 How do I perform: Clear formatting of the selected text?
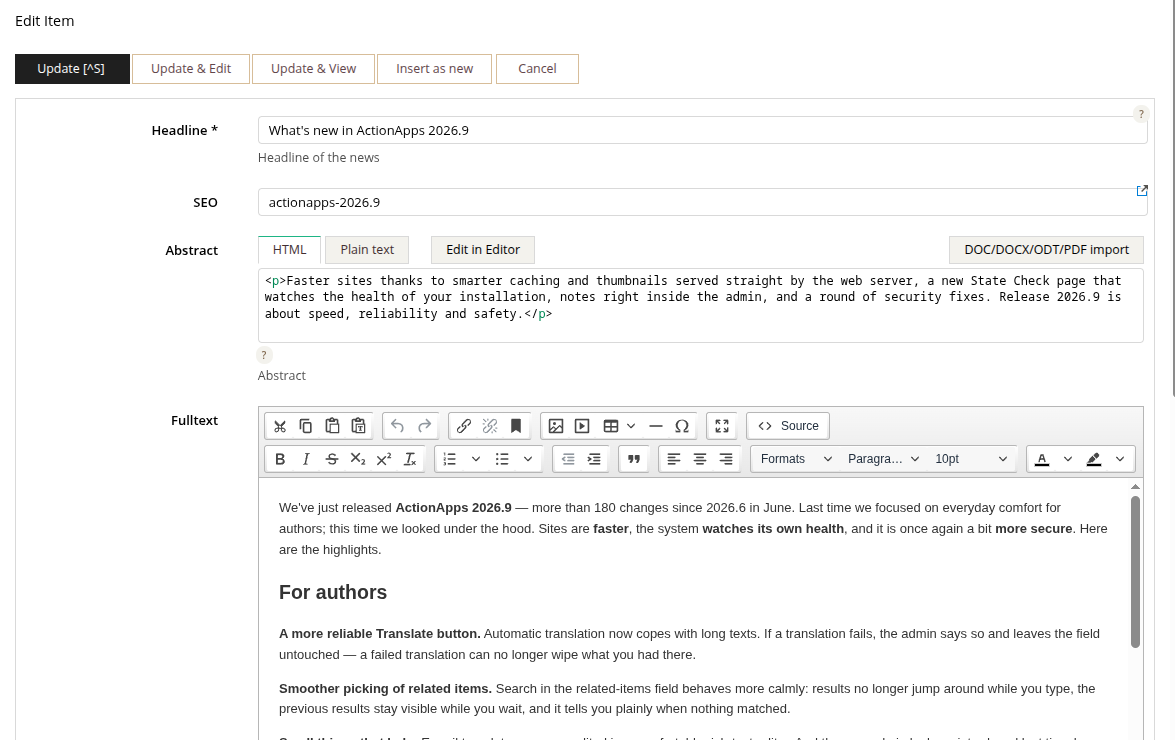tap(410, 459)
